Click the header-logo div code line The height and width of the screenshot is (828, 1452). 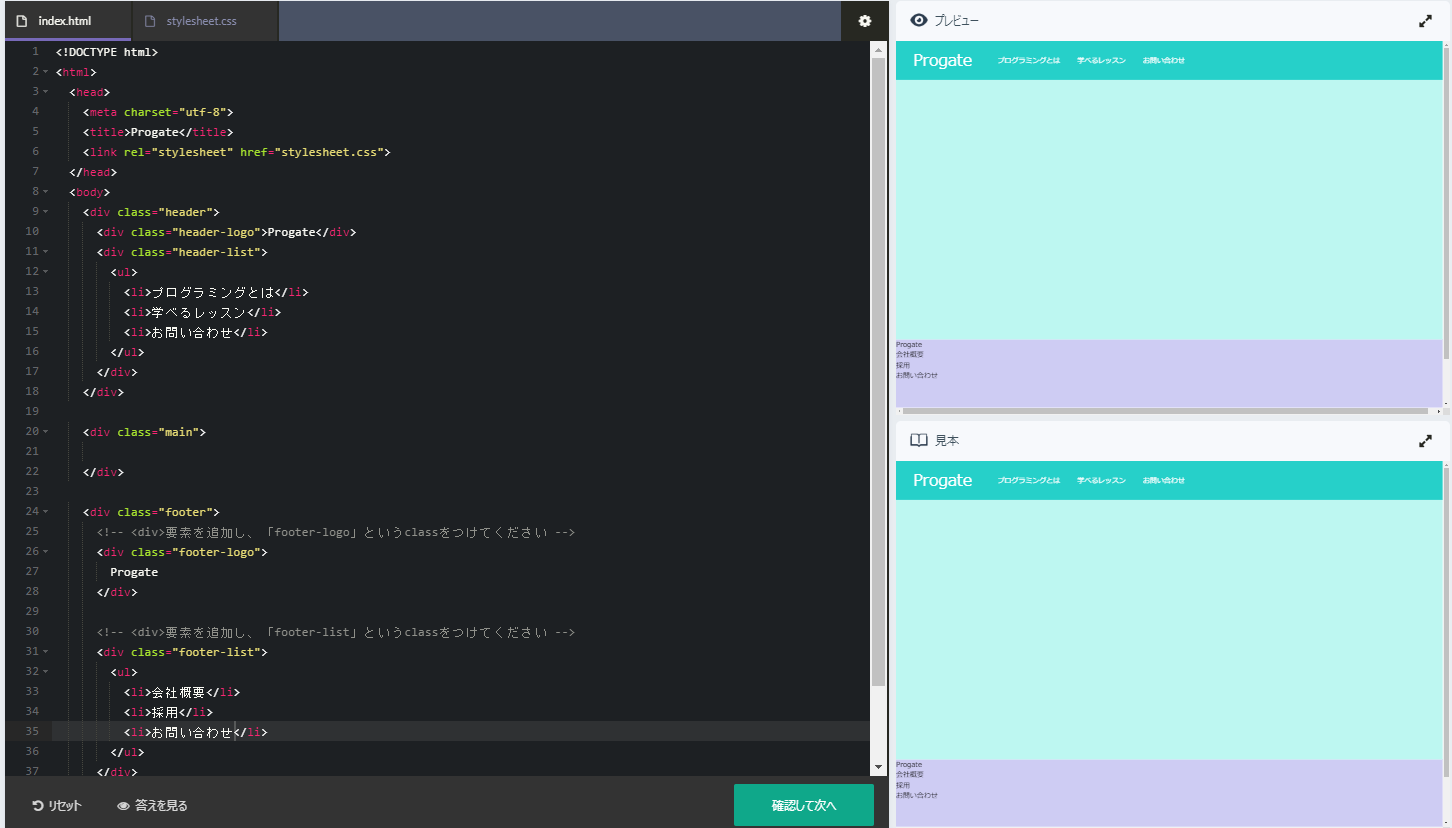click(226, 232)
